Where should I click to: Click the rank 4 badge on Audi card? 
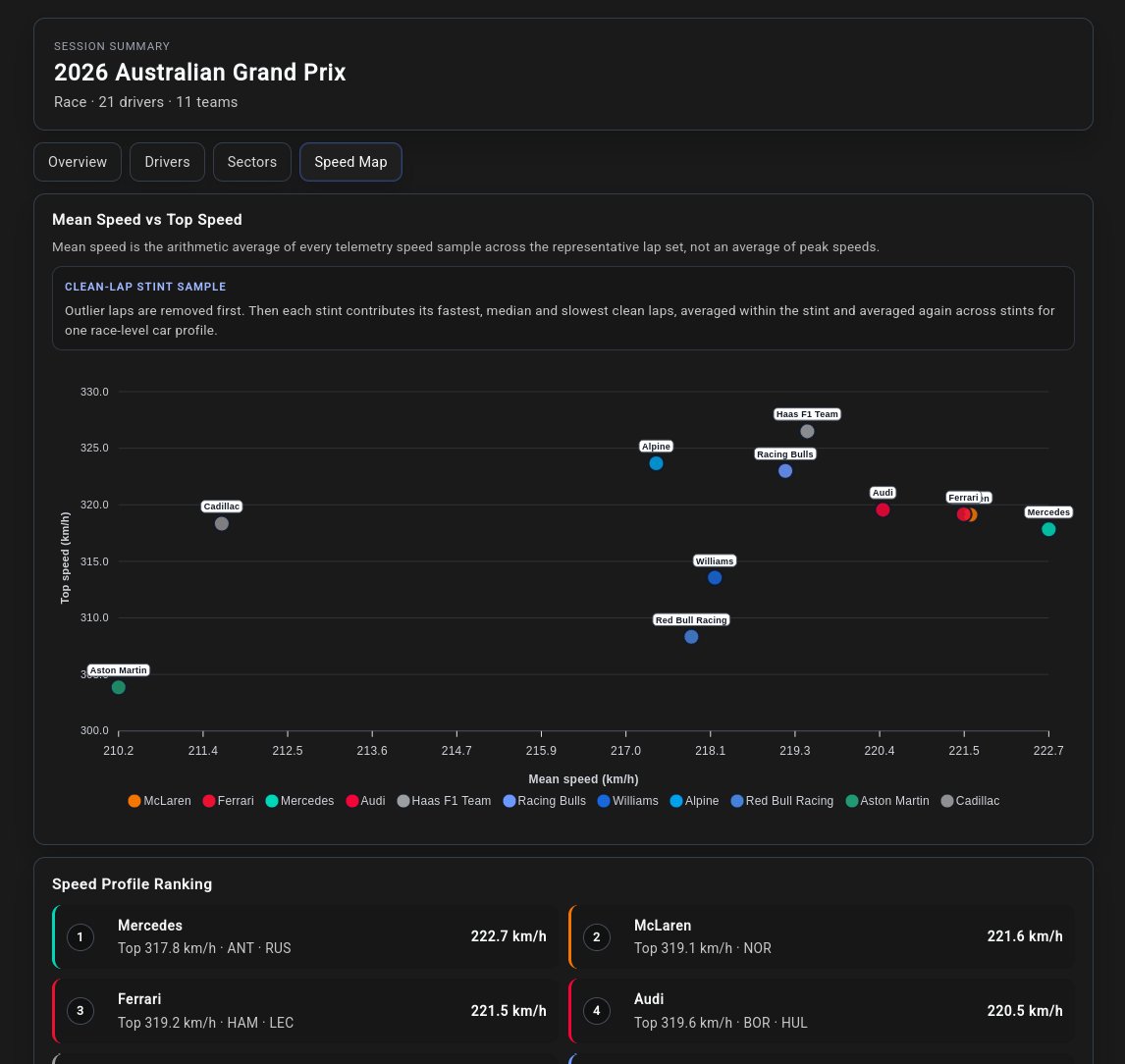coord(596,1010)
